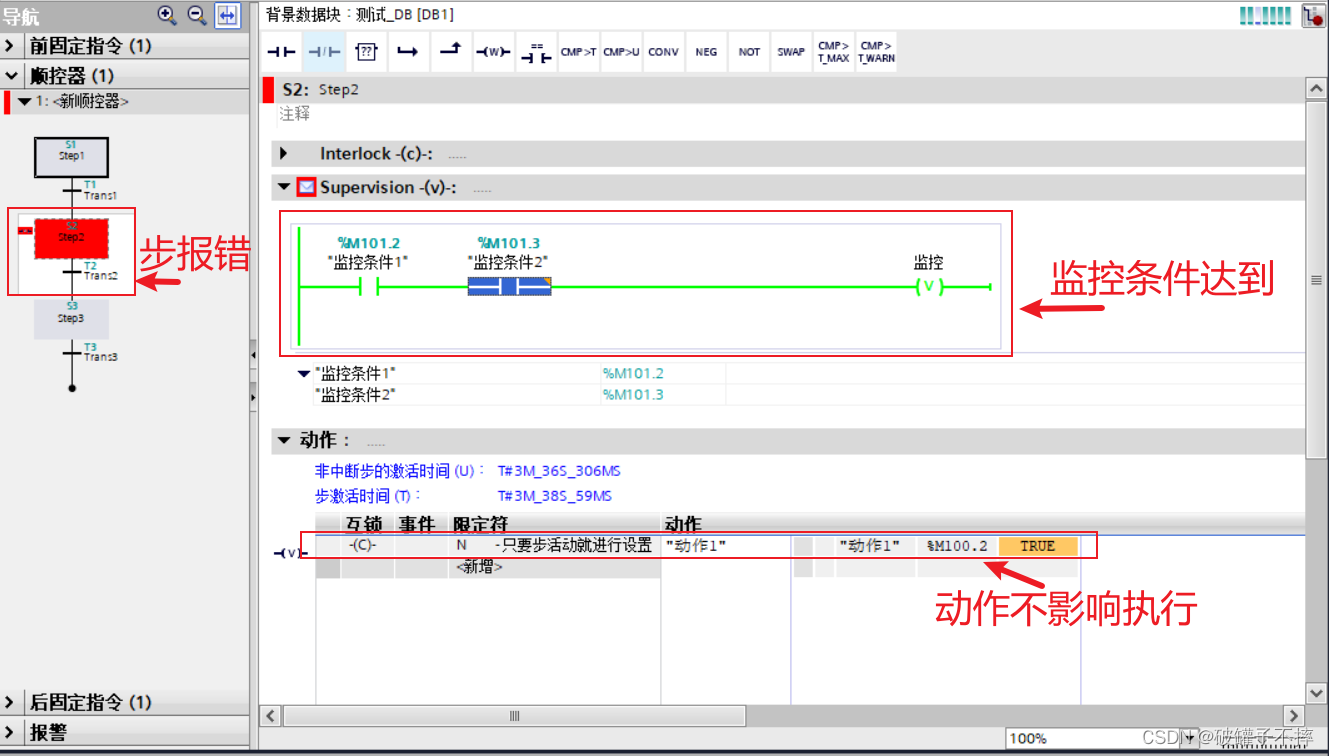Insert the CMP>T_MAX instruction

click(833, 52)
